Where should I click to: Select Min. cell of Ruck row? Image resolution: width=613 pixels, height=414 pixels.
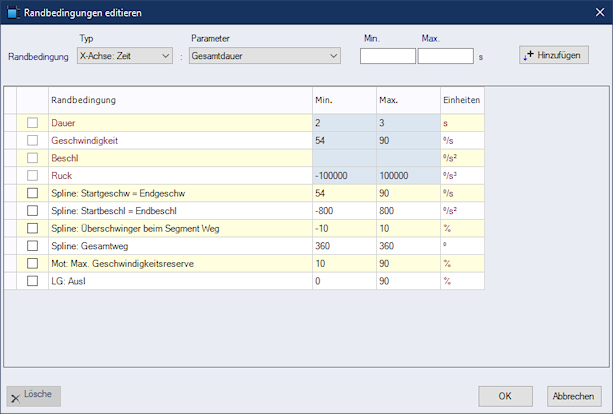coord(343,175)
